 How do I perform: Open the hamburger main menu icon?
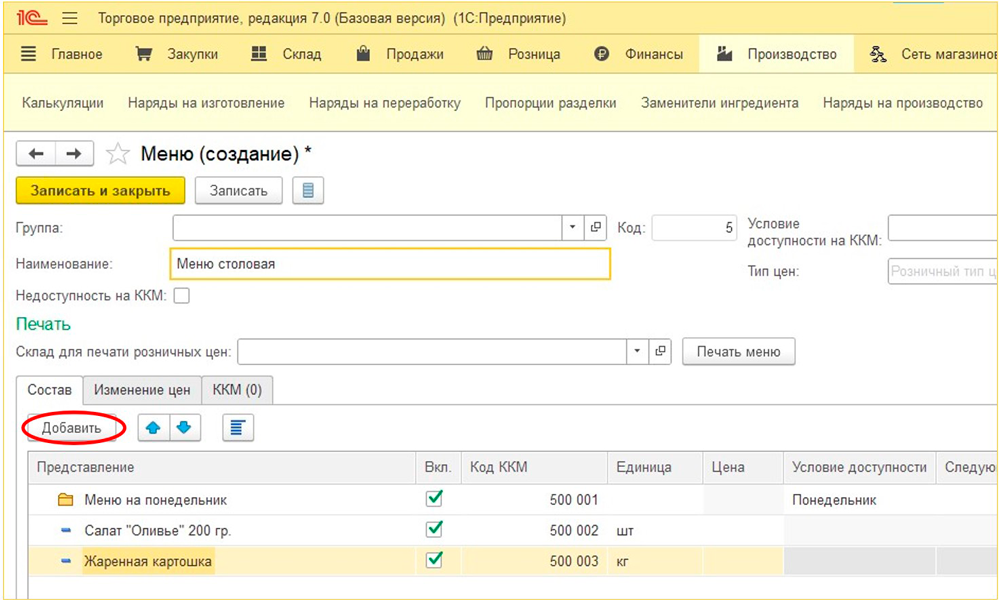70,18
